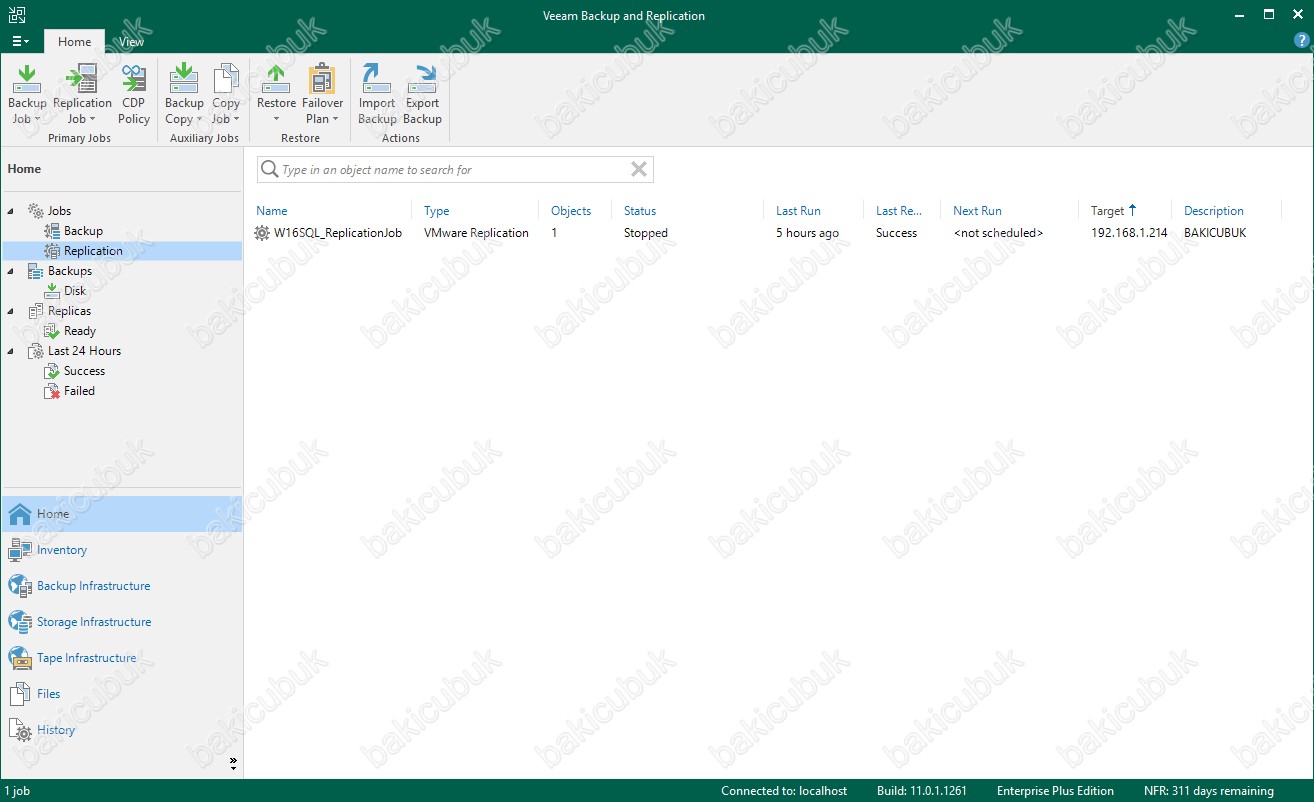Open the main hamburger menu dropdown
Screen dimensions: 1314x802
tap(20, 42)
